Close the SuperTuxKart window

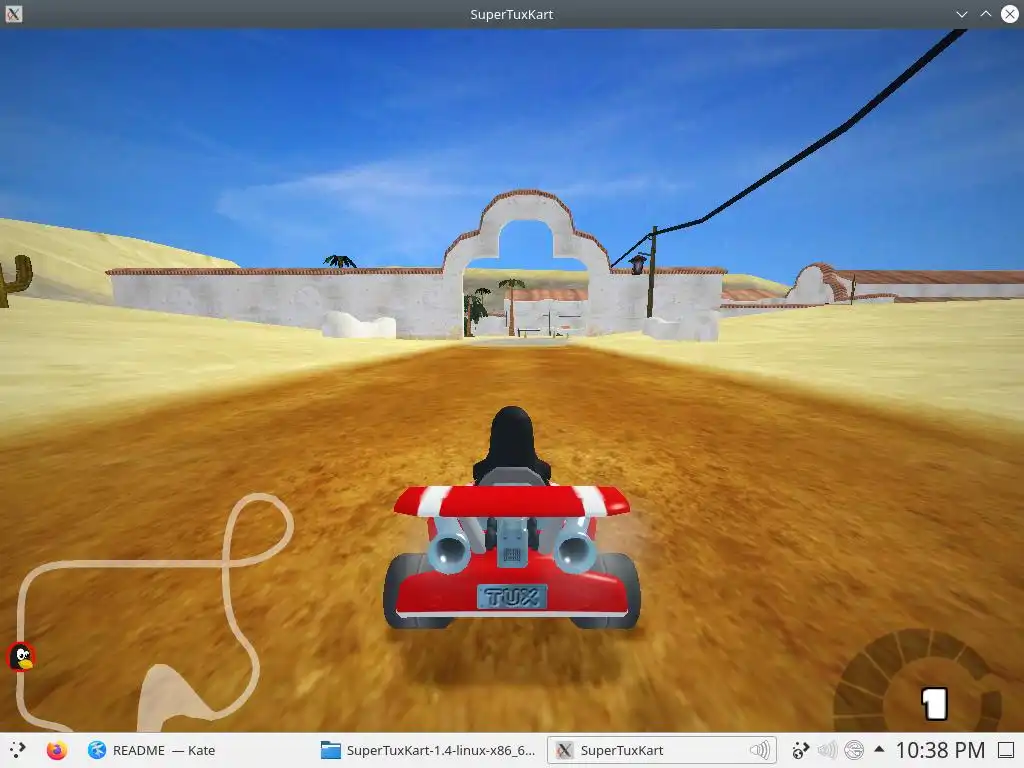(1010, 14)
